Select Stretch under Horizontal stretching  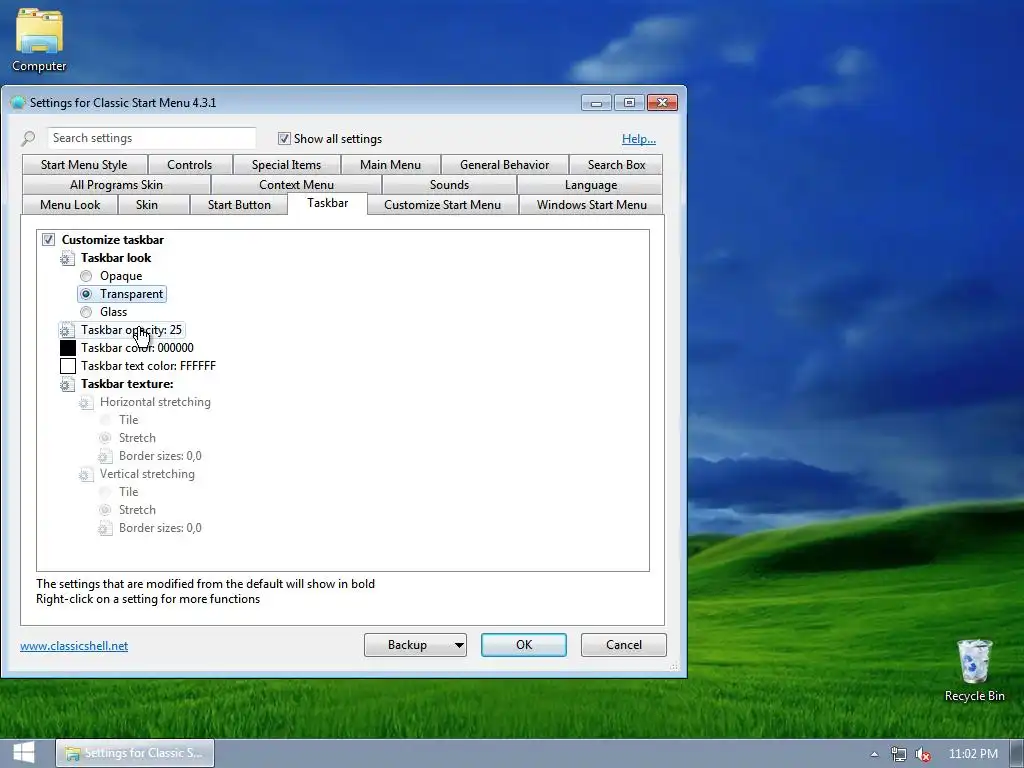pyautogui.click(x=104, y=438)
